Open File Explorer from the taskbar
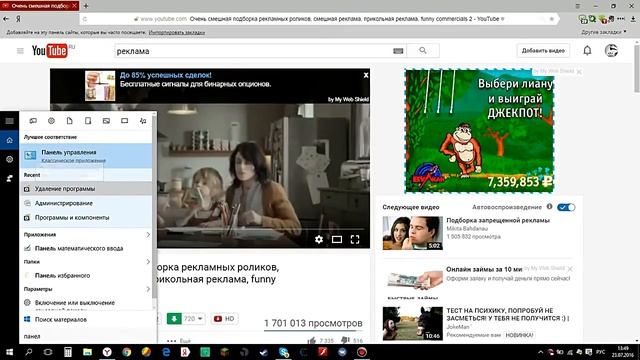This screenshot has width=640, height=360. (87, 352)
